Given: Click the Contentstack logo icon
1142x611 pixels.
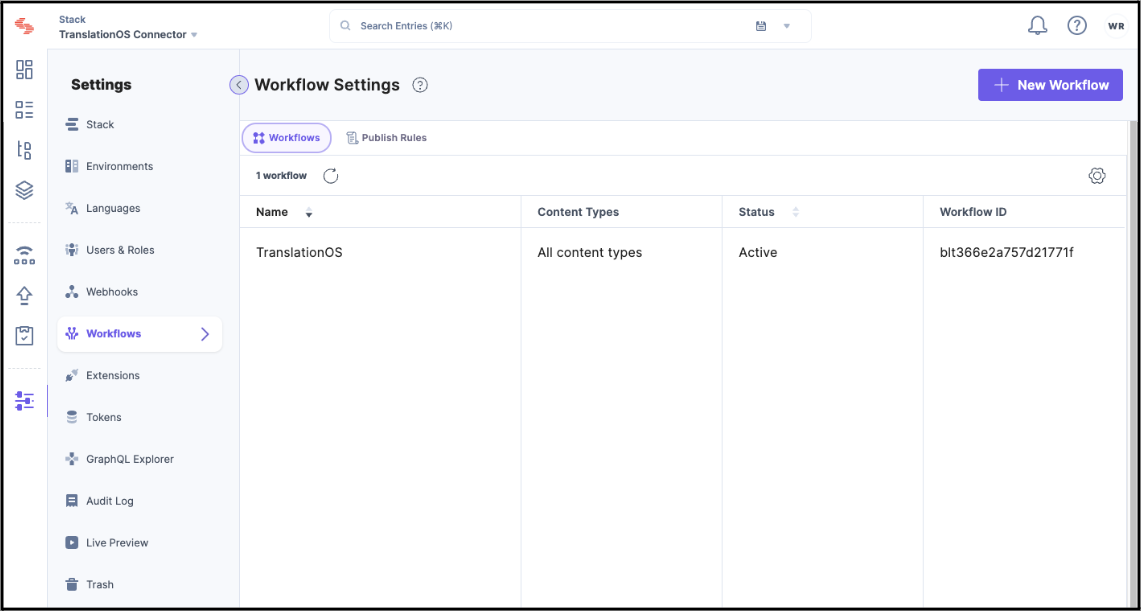Looking at the screenshot, I should click(24, 26).
